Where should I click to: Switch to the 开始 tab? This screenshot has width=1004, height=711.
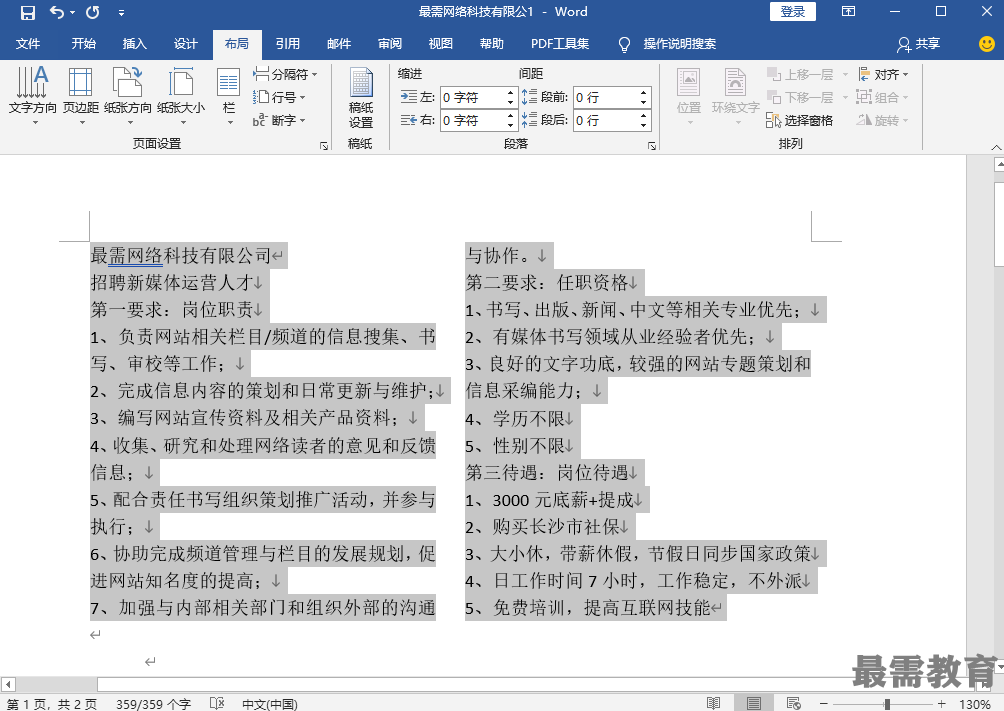83,44
